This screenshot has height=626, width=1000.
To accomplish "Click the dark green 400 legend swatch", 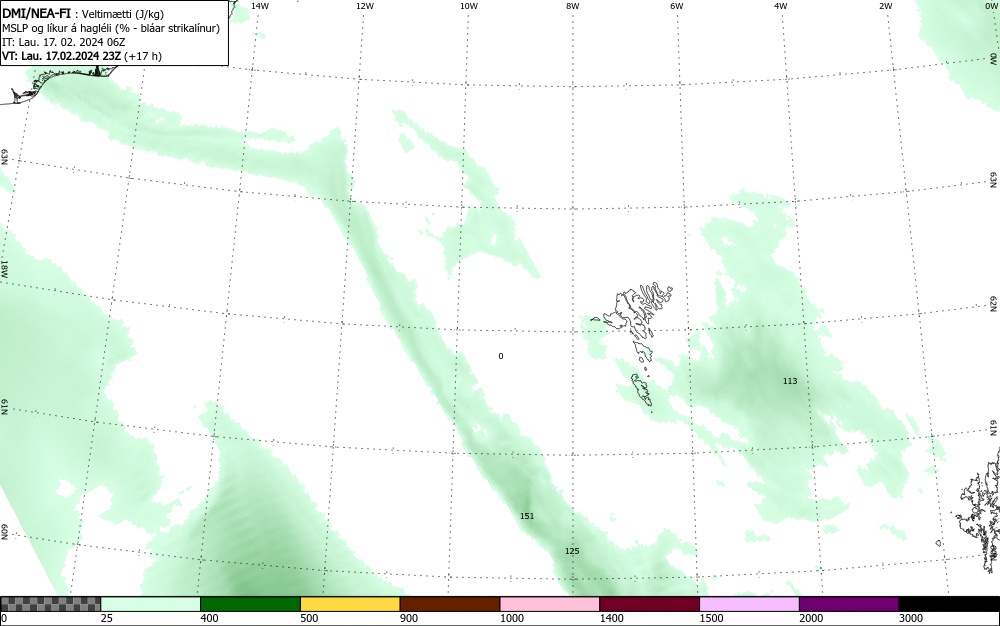I will click(250, 604).
